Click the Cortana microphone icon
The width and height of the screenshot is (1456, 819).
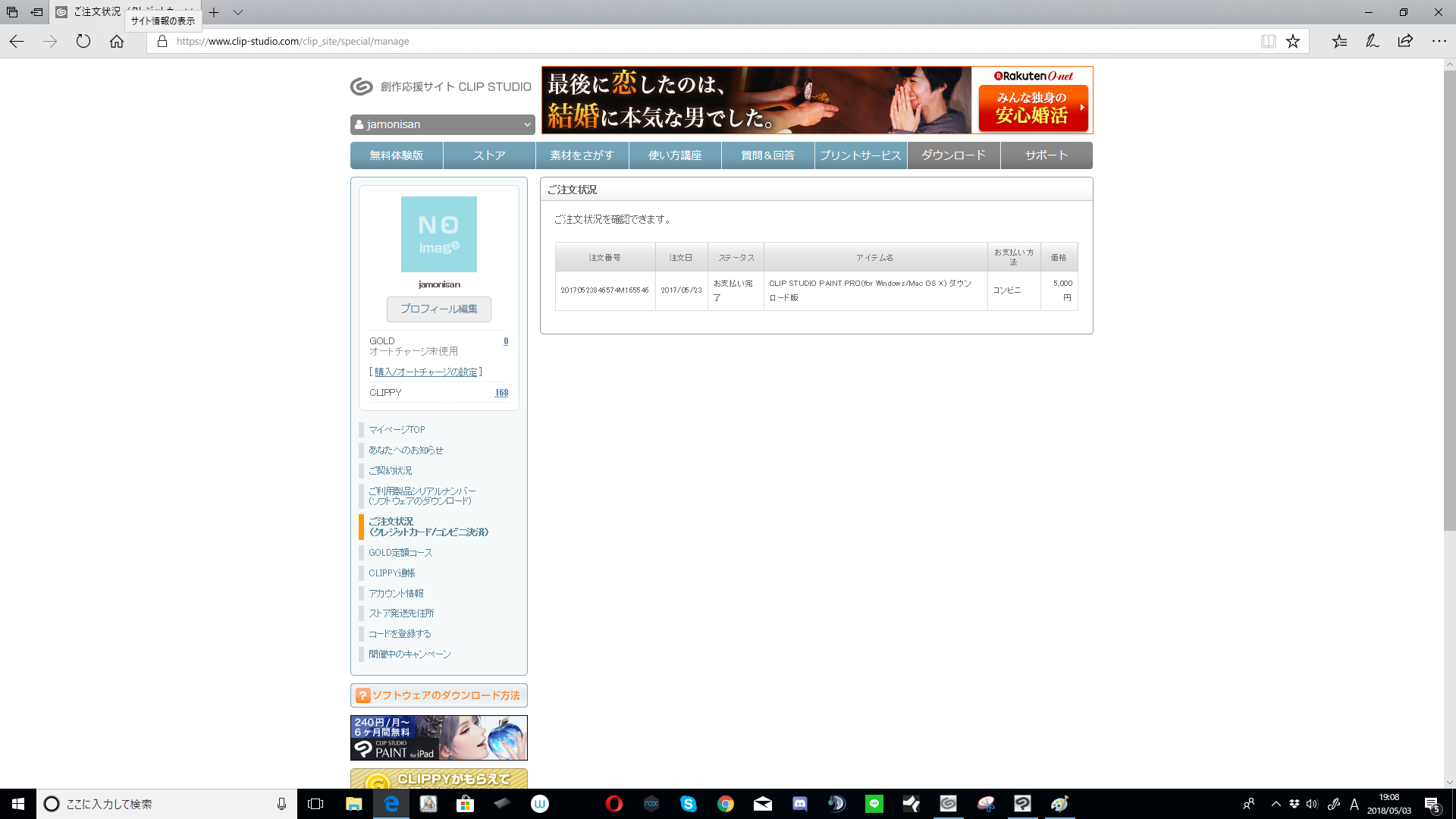coord(281,804)
